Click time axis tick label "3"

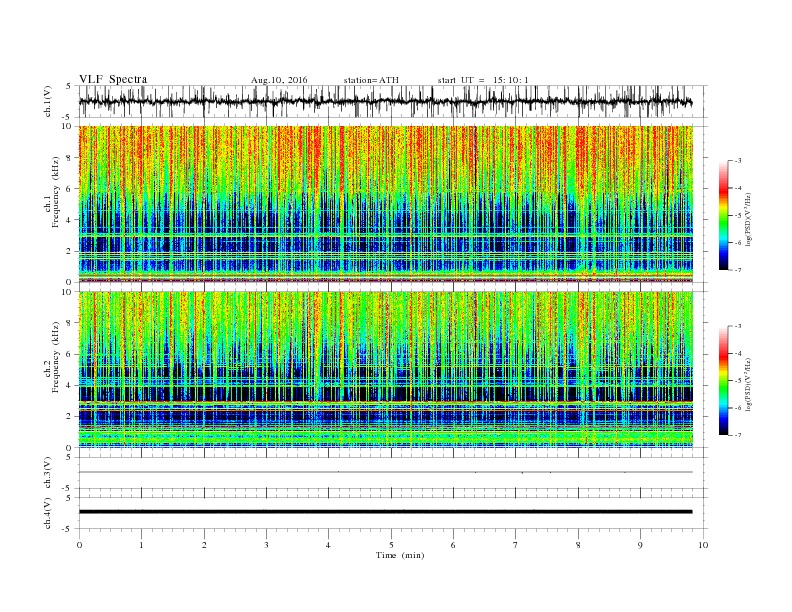tap(266, 545)
